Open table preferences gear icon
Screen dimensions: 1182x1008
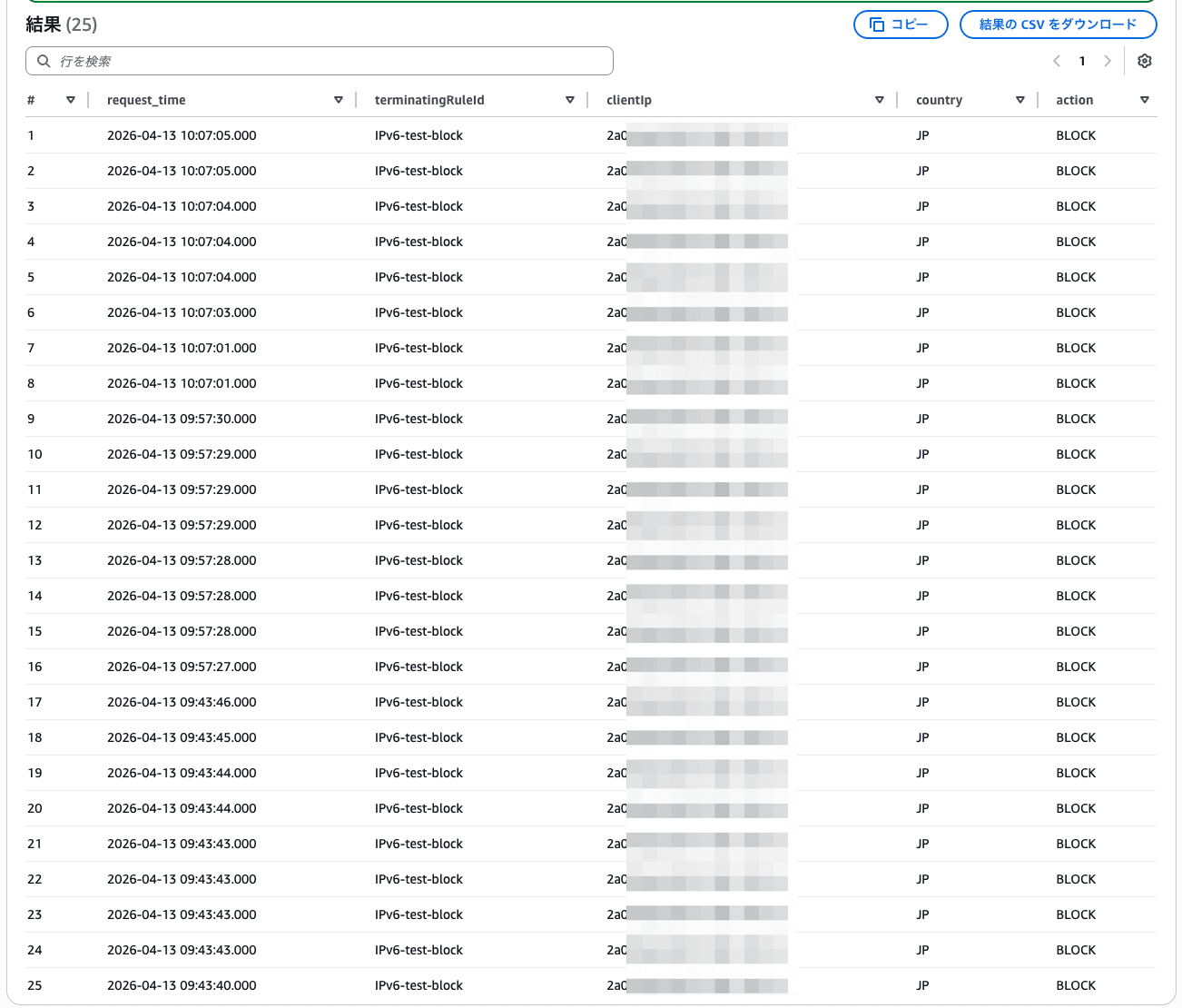point(1144,61)
